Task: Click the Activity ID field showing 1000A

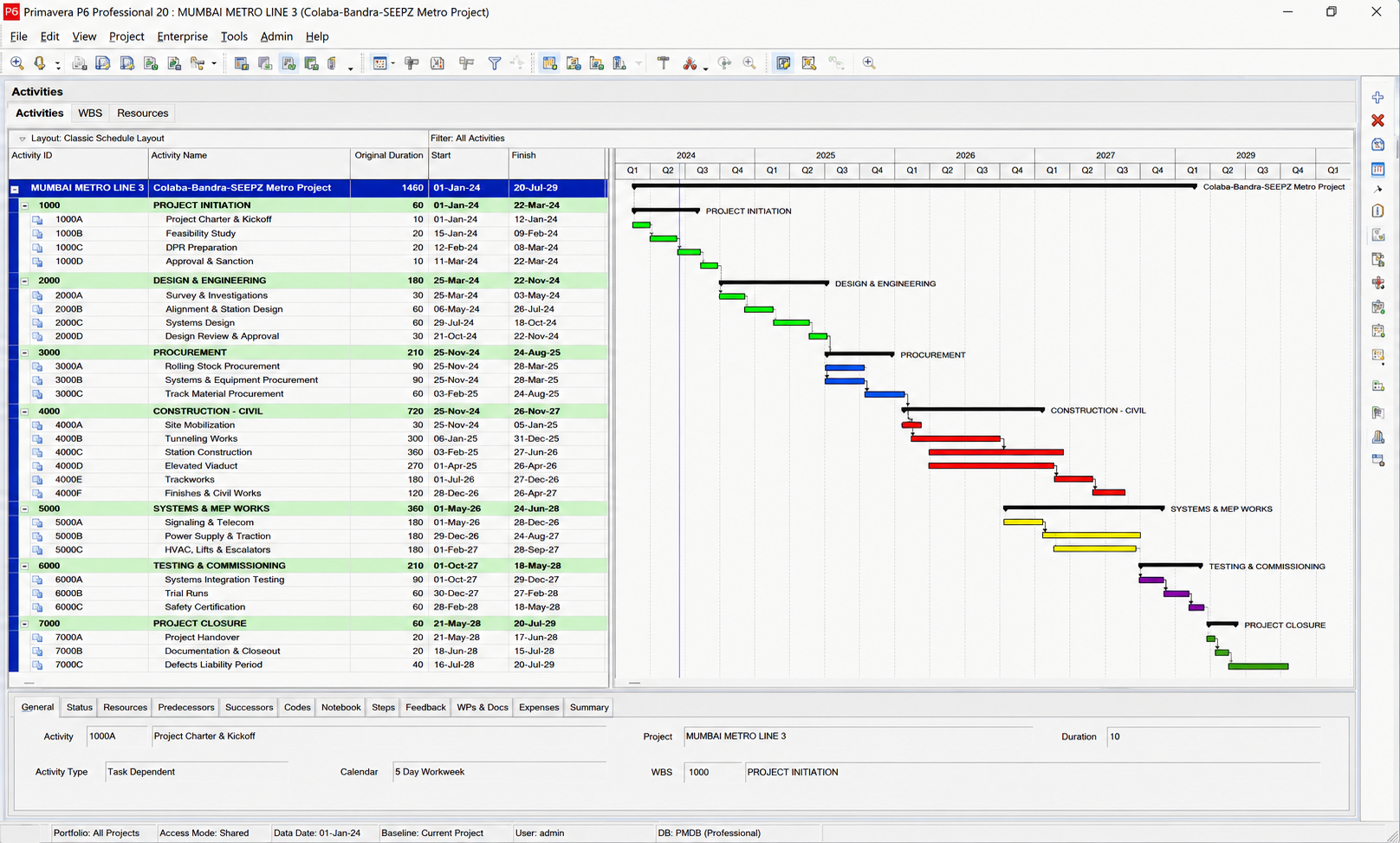Action: point(116,736)
